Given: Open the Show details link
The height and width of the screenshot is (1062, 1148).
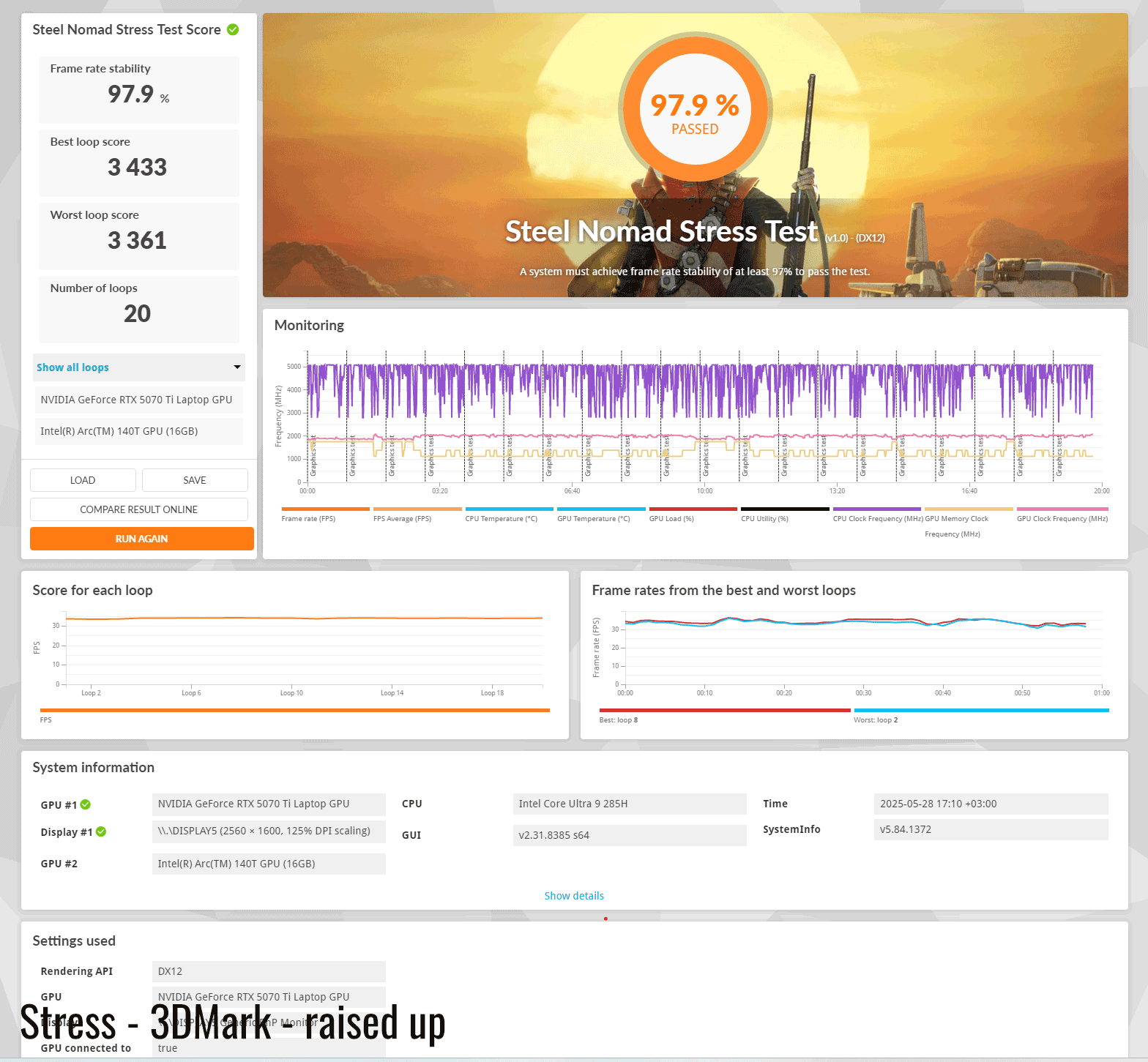Looking at the screenshot, I should pos(574,896).
